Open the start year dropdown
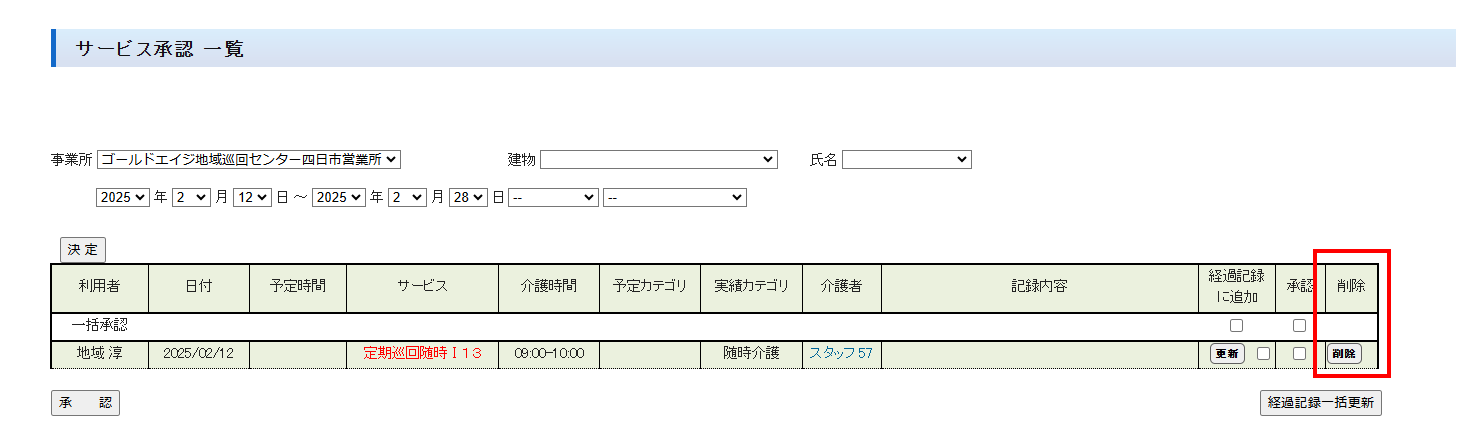This screenshot has width=1471, height=435. point(122,198)
